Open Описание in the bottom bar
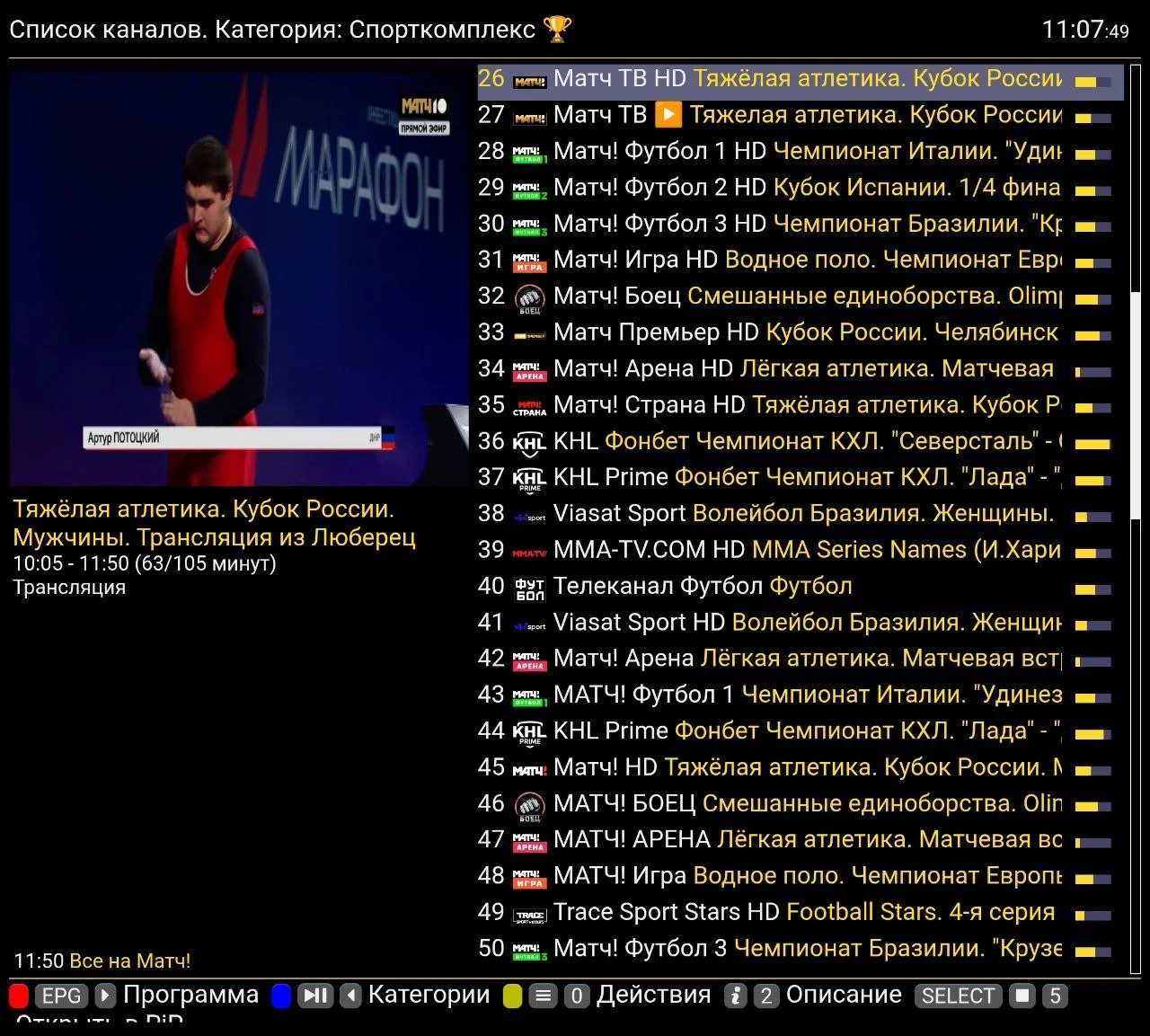 tap(844, 995)
